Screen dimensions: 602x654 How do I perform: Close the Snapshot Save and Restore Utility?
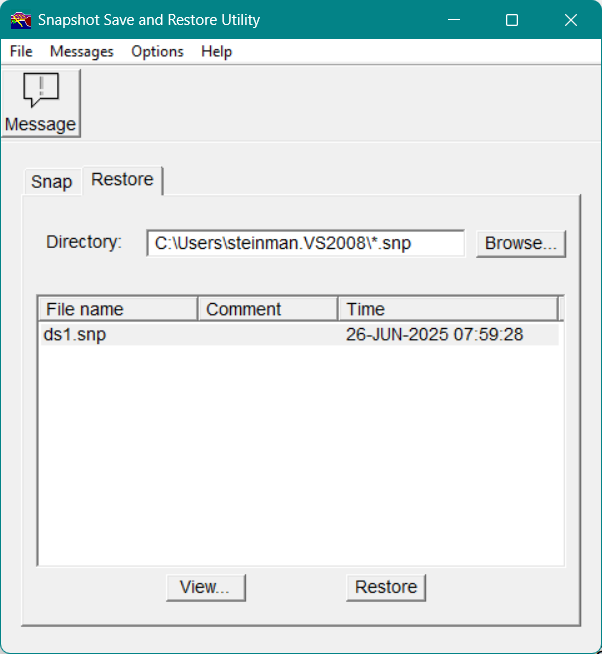coord(571,20)
